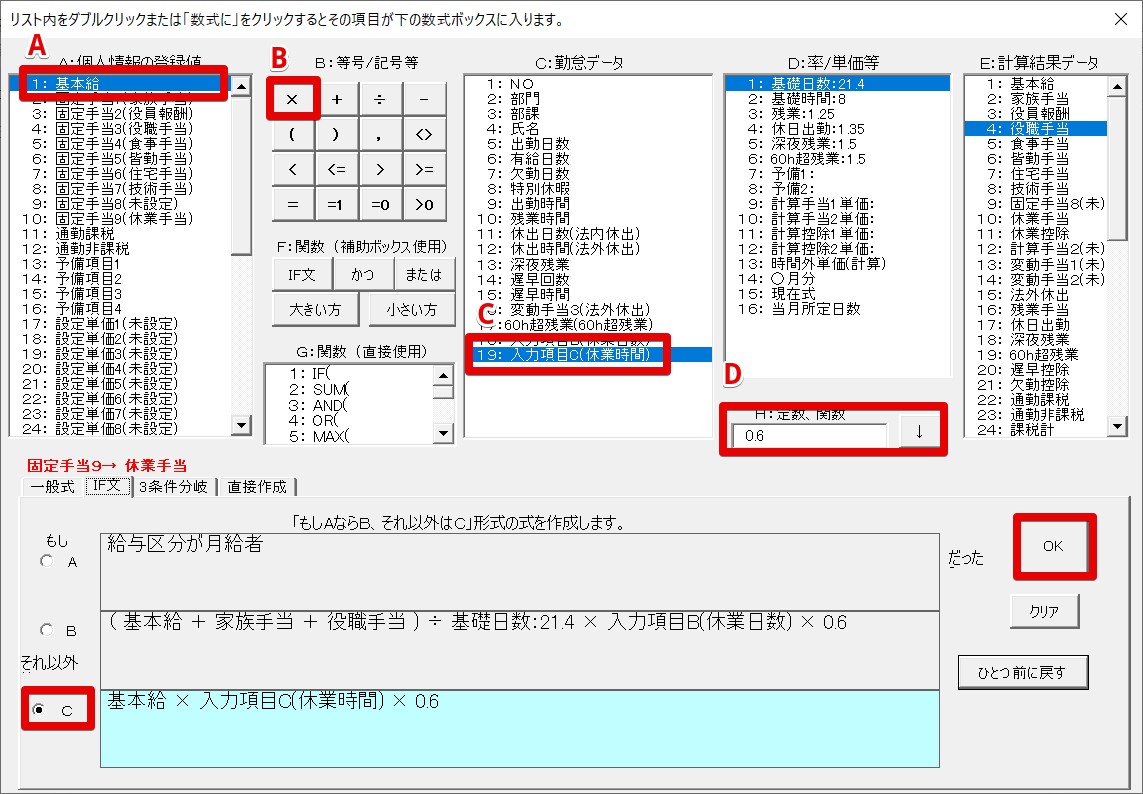Click the division ÷ operator button
The image size is (1143, 794).
(380, 99)
